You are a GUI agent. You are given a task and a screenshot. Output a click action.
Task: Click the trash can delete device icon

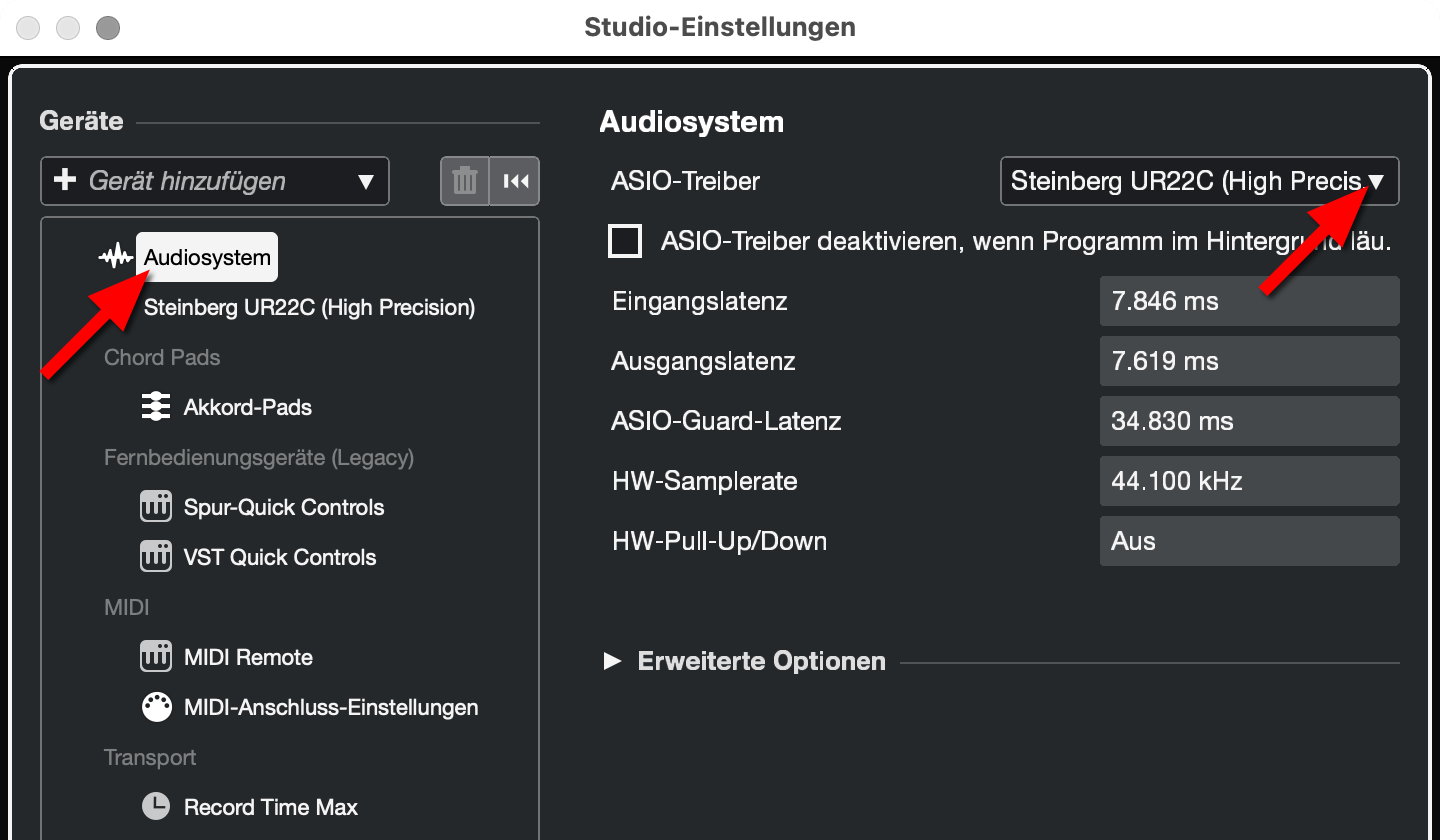coord(464,181)
